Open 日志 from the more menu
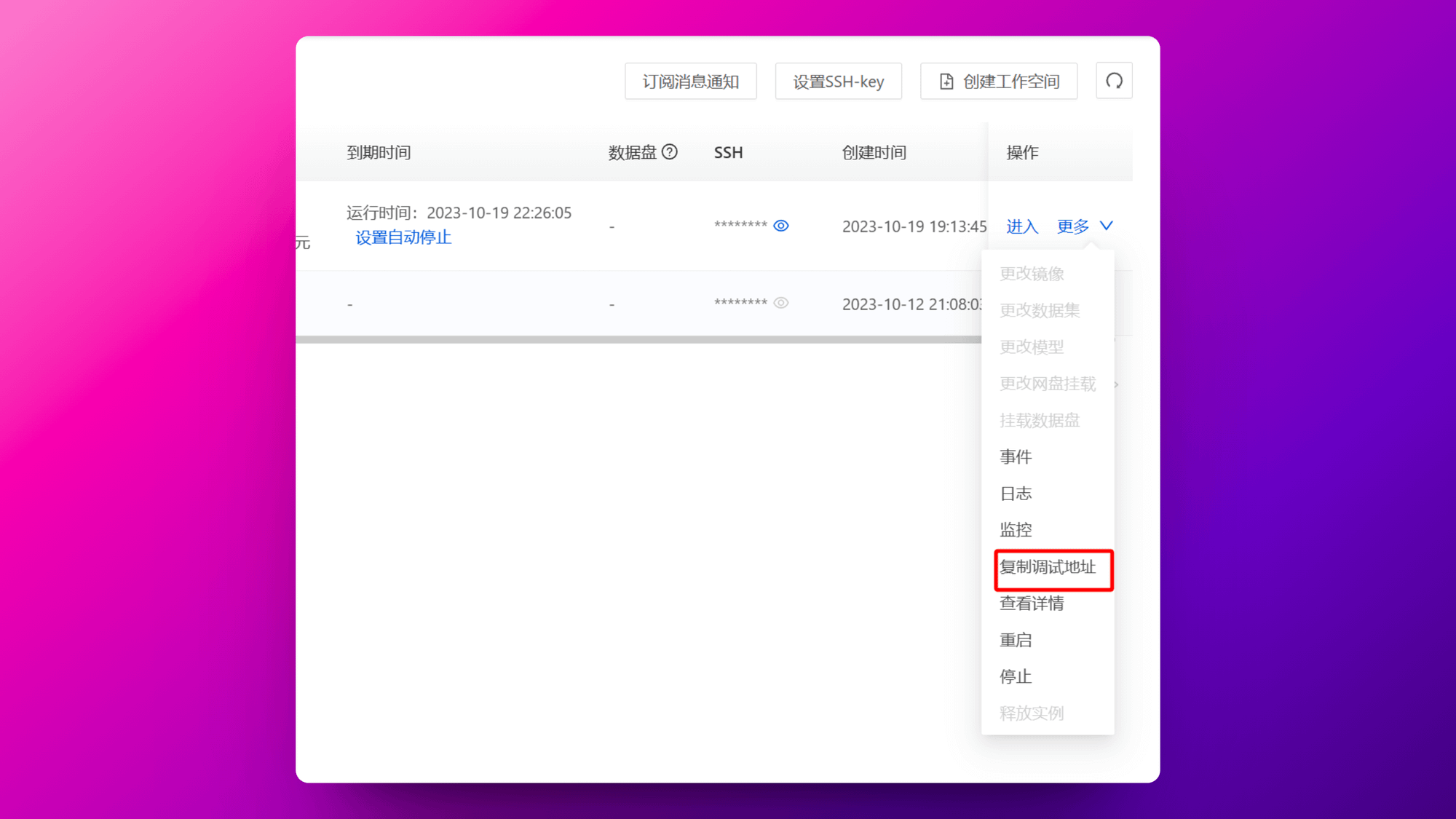Image resolution: width=1456 pixels, height=819 pixels. pyautogui.click(x=1016, y=494)
